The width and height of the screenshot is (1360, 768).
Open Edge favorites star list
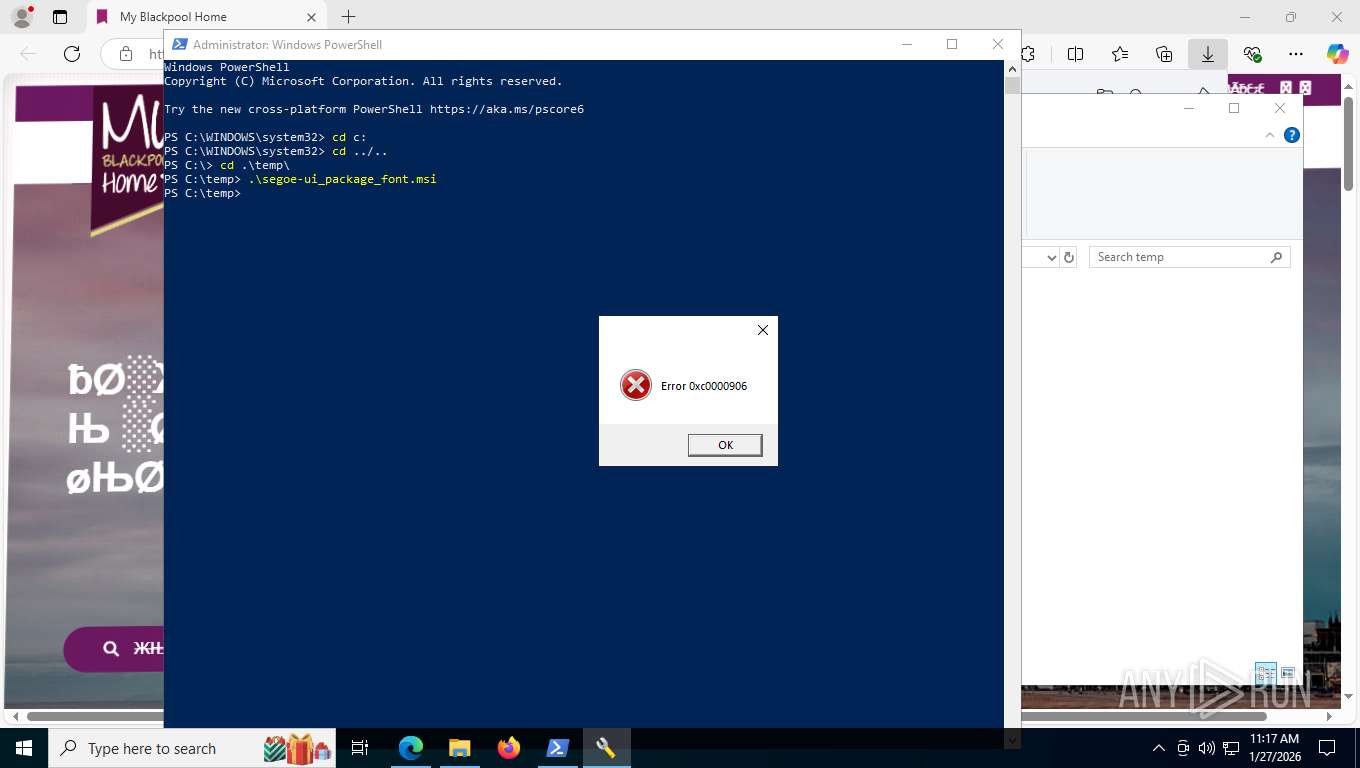(1120, 54)
